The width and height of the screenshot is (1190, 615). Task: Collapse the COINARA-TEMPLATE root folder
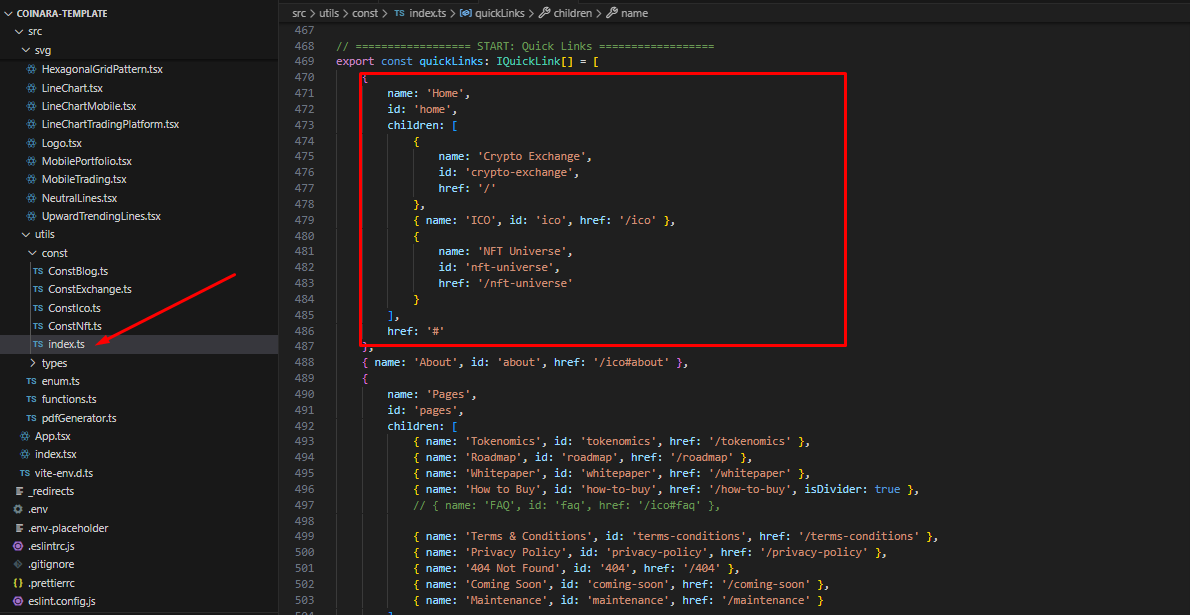8,14
